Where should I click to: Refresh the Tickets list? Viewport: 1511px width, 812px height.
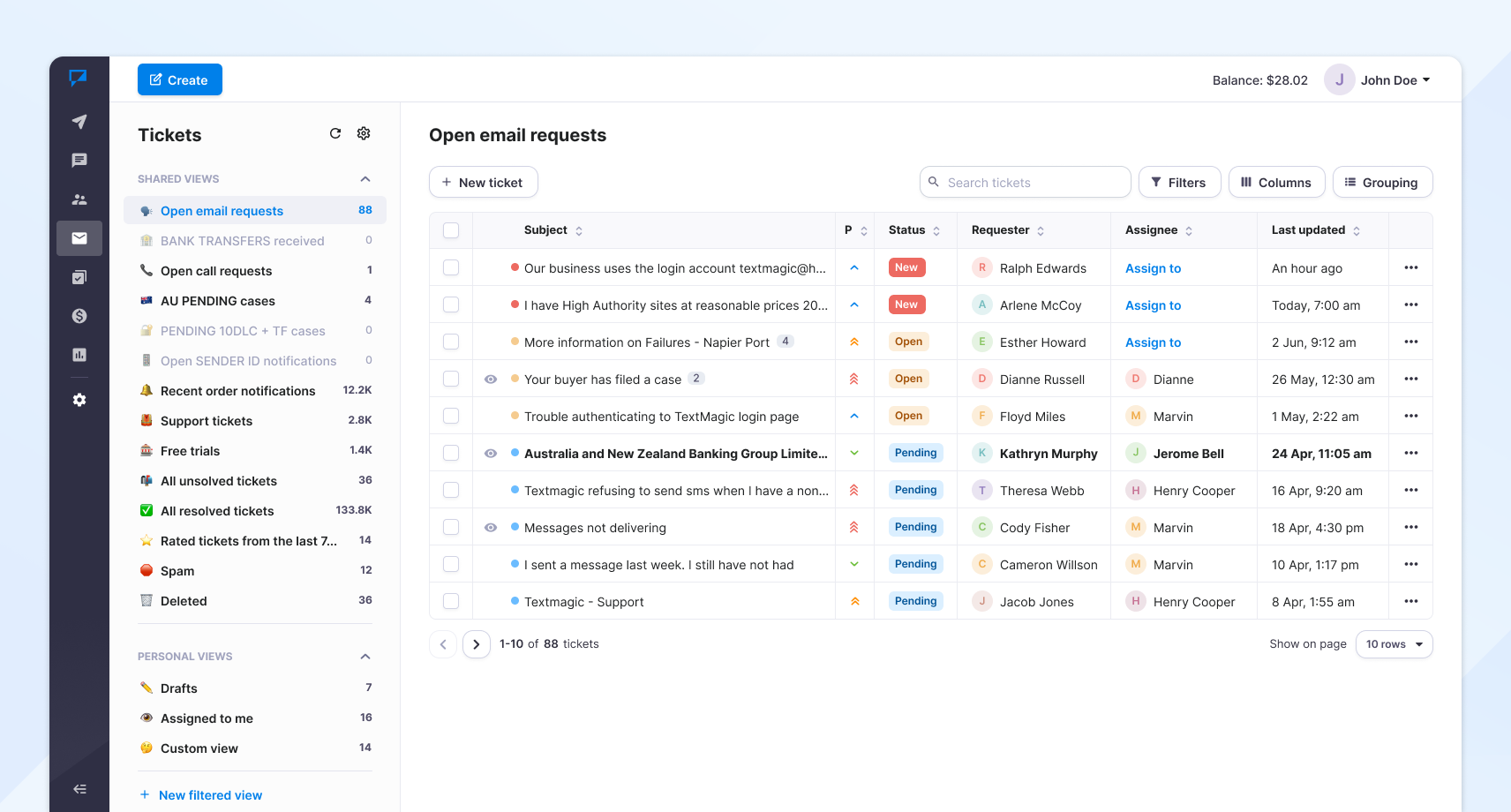335,133
